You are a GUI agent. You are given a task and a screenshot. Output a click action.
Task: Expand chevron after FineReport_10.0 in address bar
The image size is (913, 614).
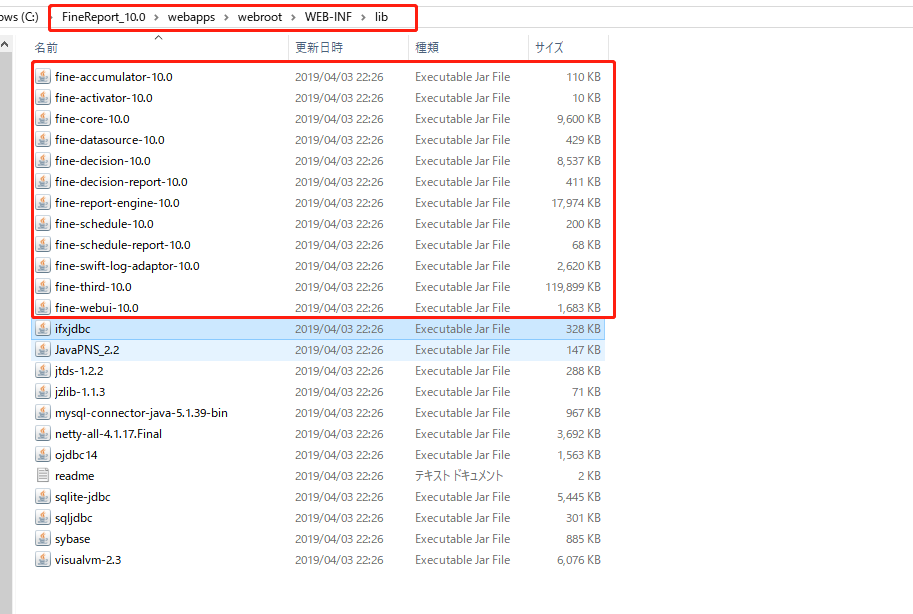[156, 17]
